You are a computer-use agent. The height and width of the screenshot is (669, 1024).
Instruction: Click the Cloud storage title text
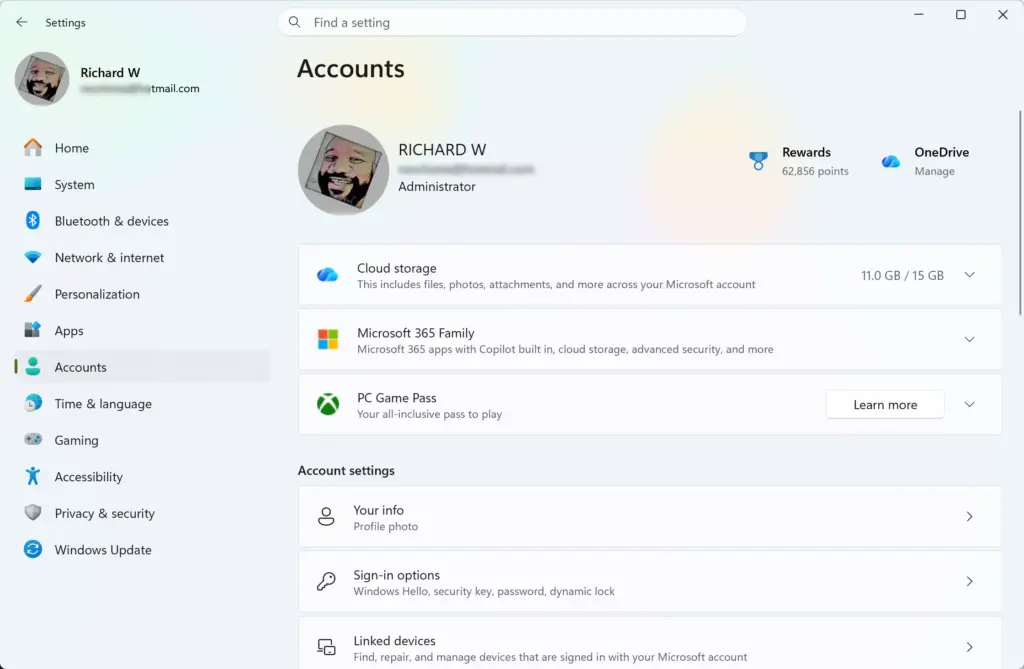[396, 268]
